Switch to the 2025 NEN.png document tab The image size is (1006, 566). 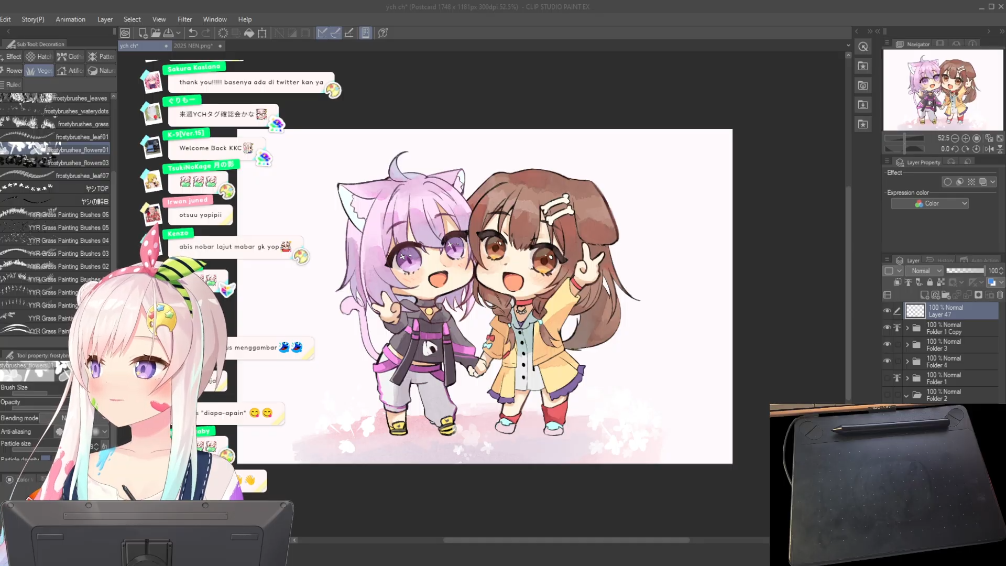[x=194, y=46]
